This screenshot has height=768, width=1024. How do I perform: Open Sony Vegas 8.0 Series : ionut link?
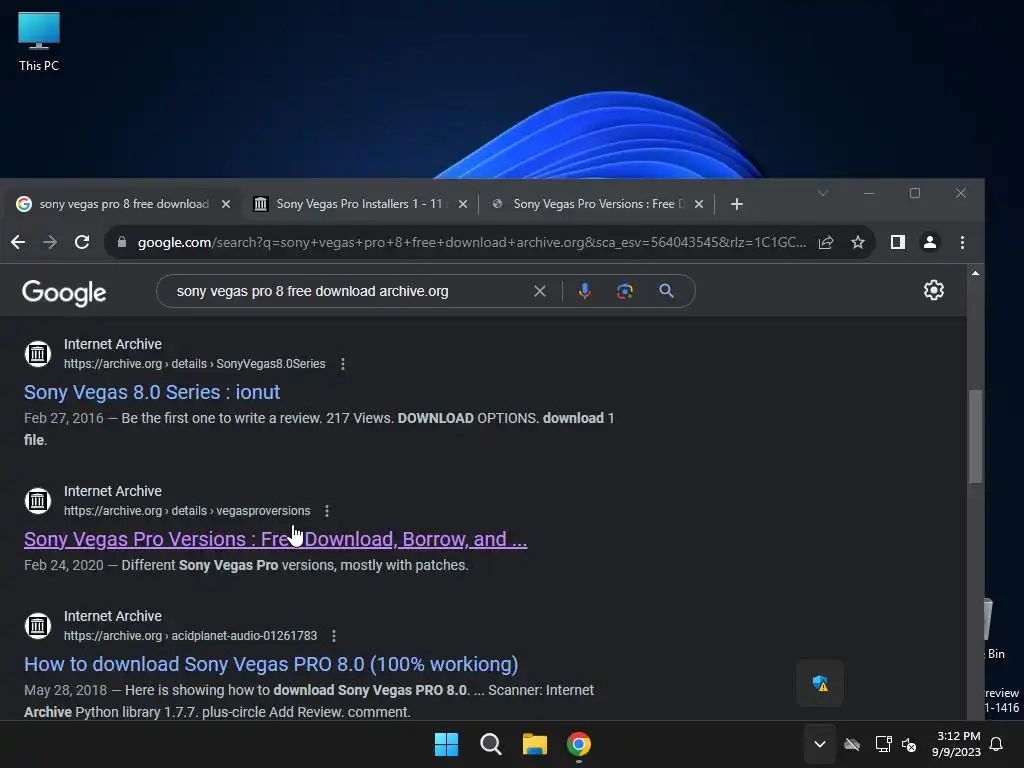tap(152, 392)
